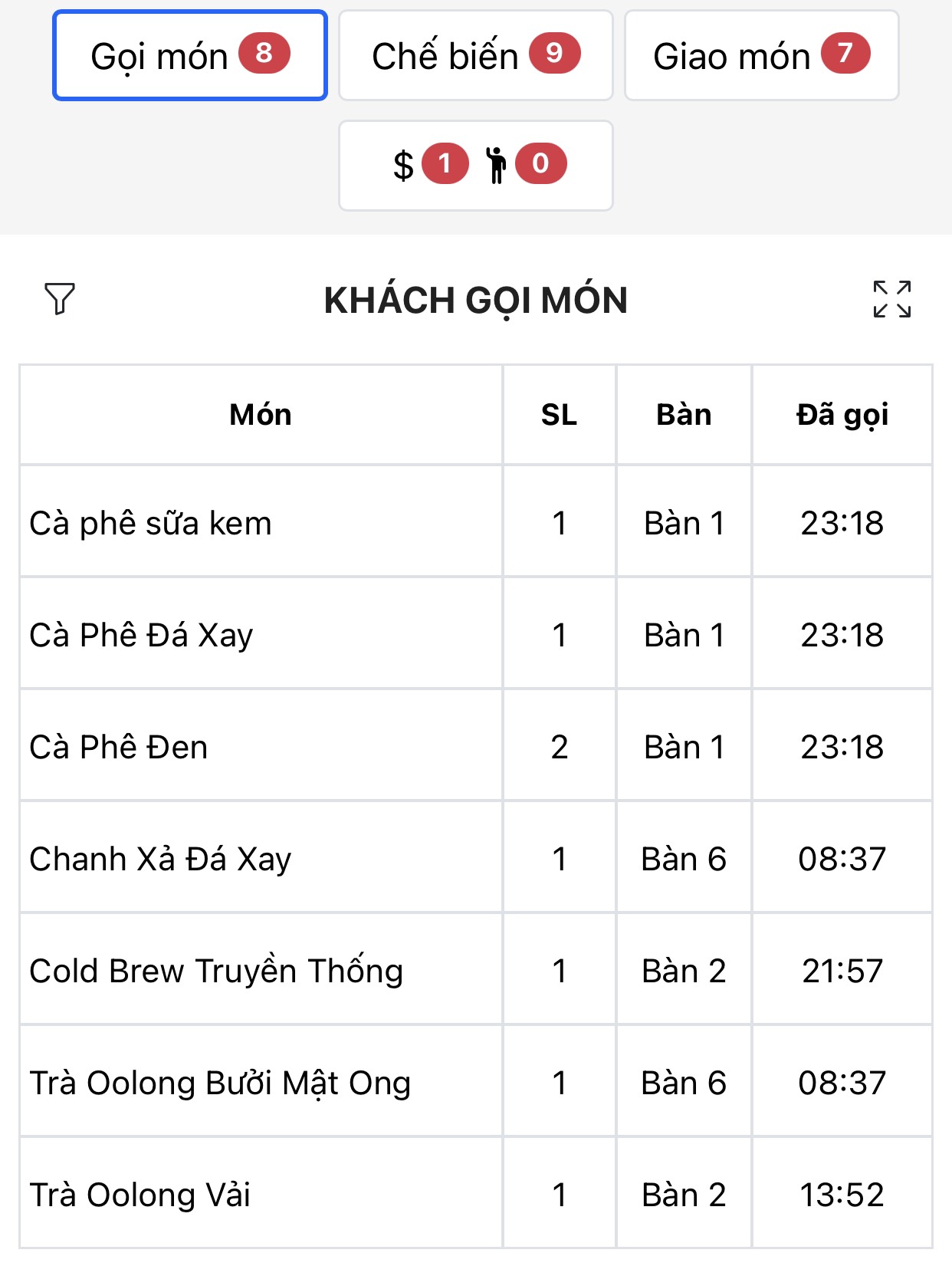Viewport: 952px width, 1266px height.
Task: Click the waving person call-staff icon
Action: click(x=496, y=165)
